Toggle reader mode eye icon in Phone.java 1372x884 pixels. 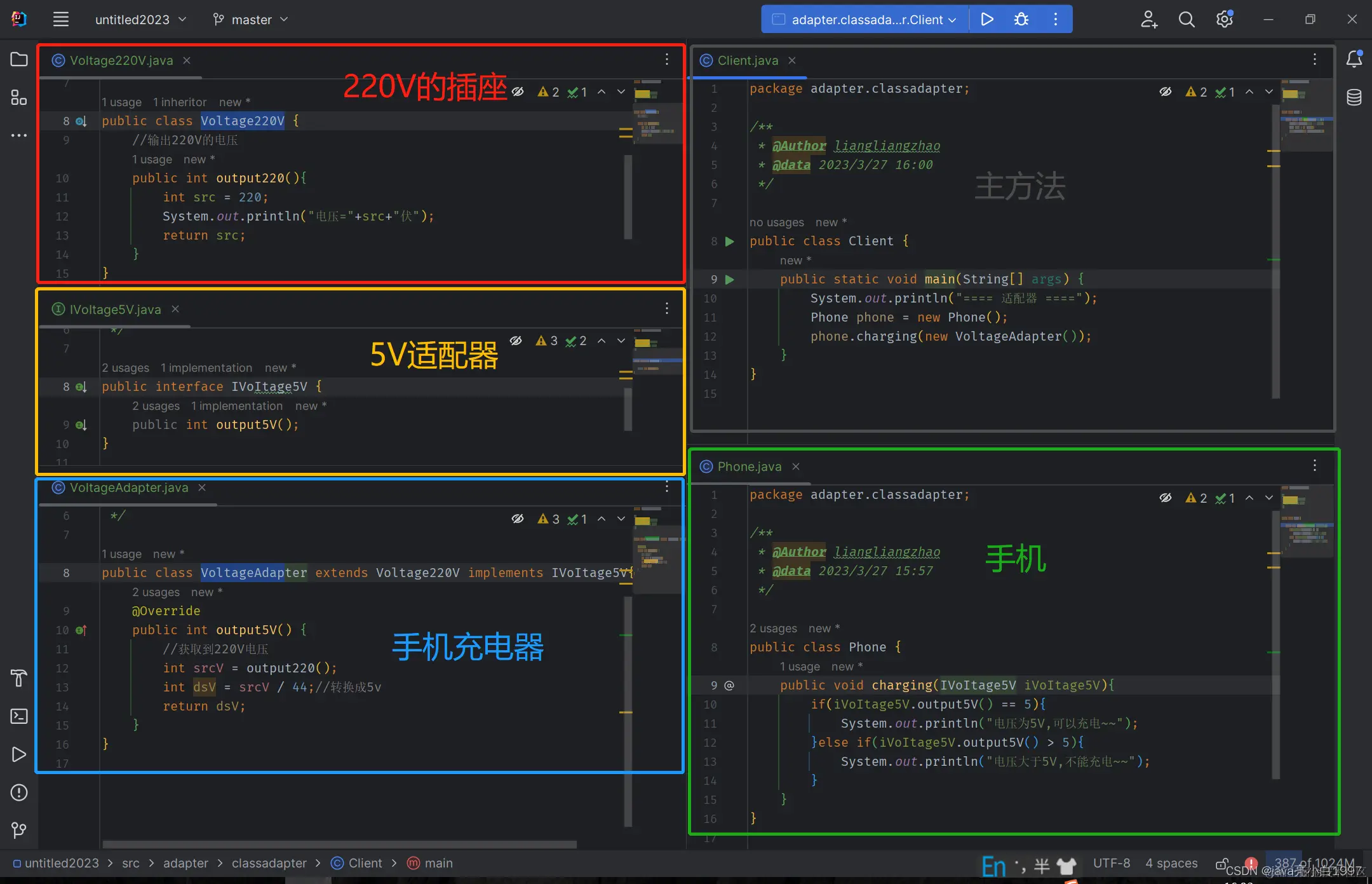(1166, 498)
